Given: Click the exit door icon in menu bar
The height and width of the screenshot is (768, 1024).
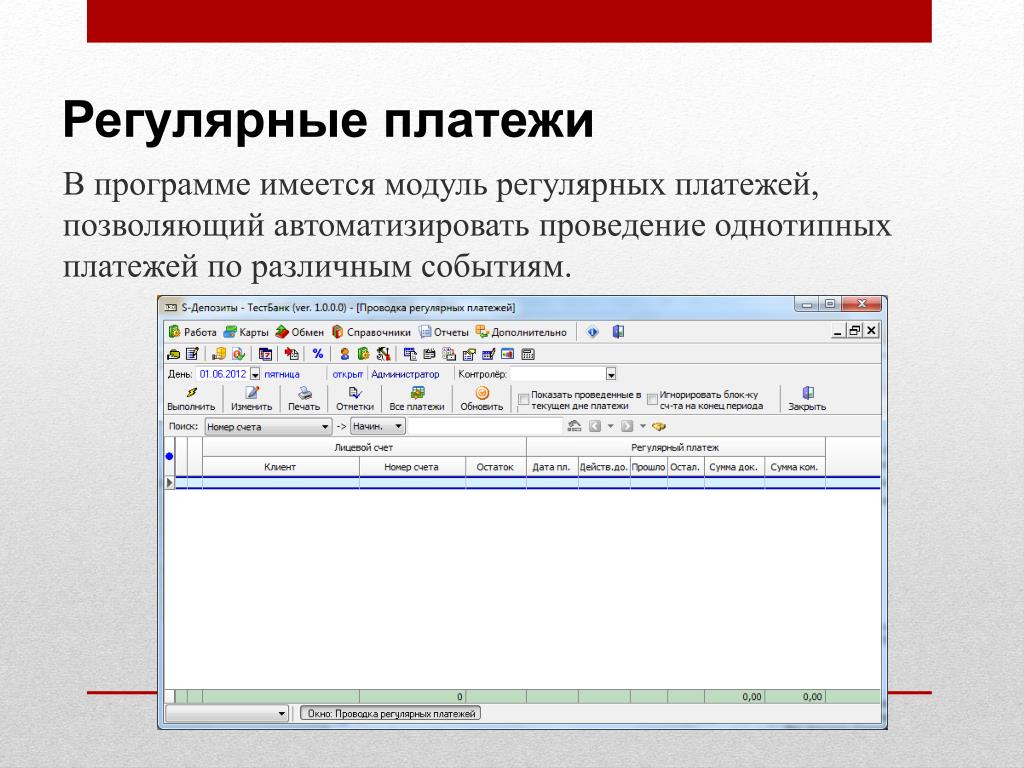Looking at the screenshot, I should click(x=618, y=332).
